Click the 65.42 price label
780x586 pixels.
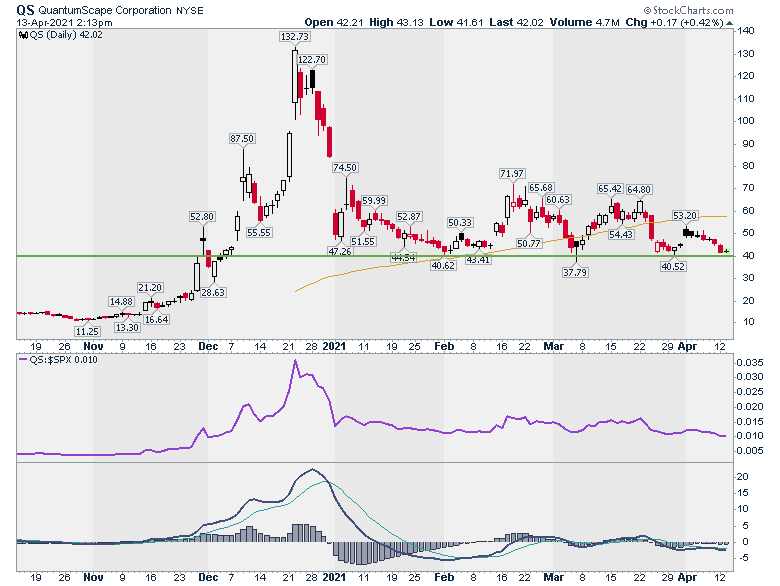[610, 189]
